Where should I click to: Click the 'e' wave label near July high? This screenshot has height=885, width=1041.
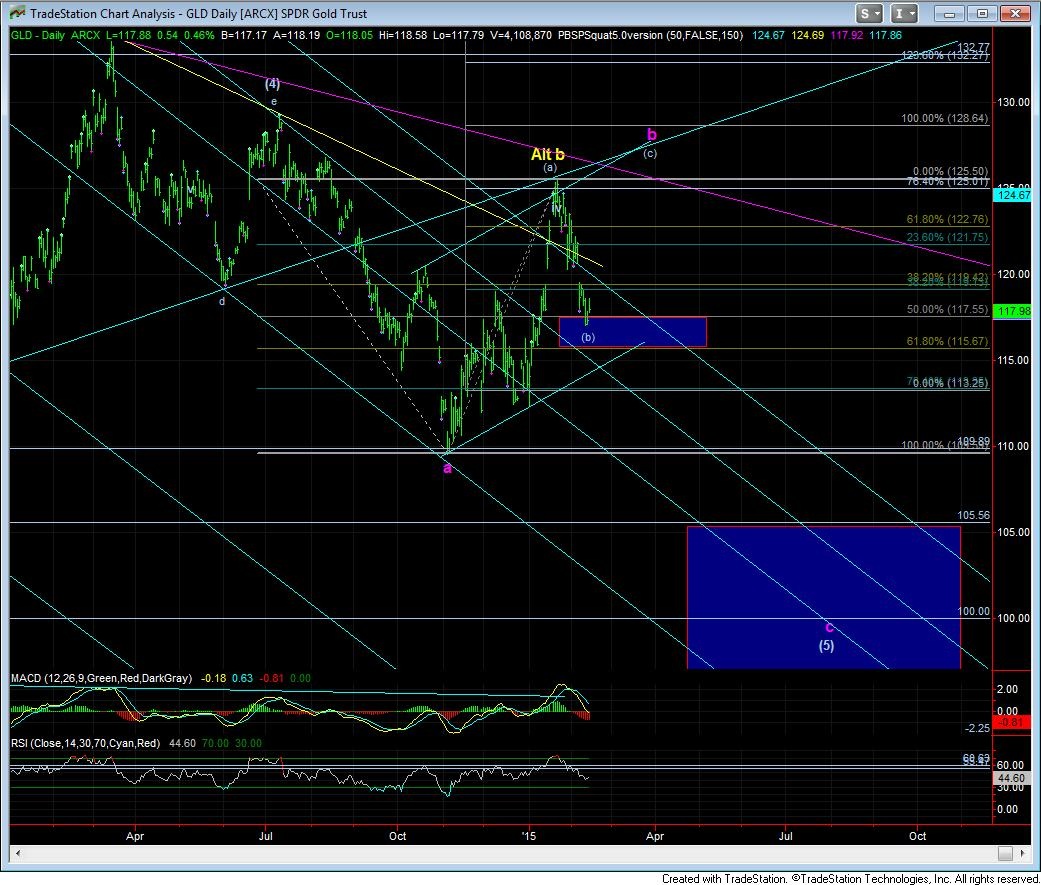pyautogui.click(x=274, y=102)
